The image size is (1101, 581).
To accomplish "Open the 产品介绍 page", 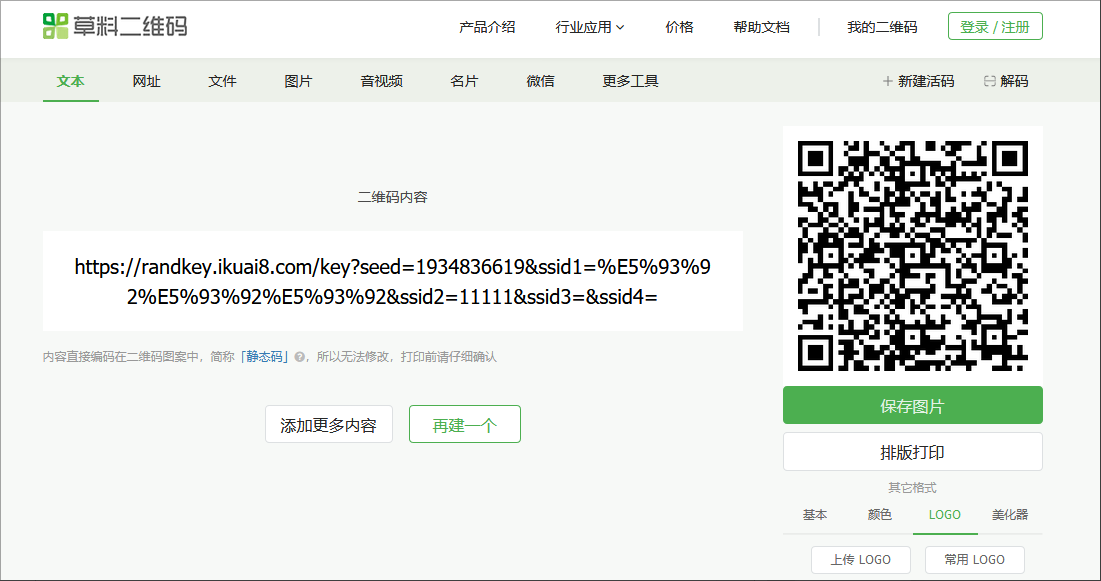I will (487, 27).
